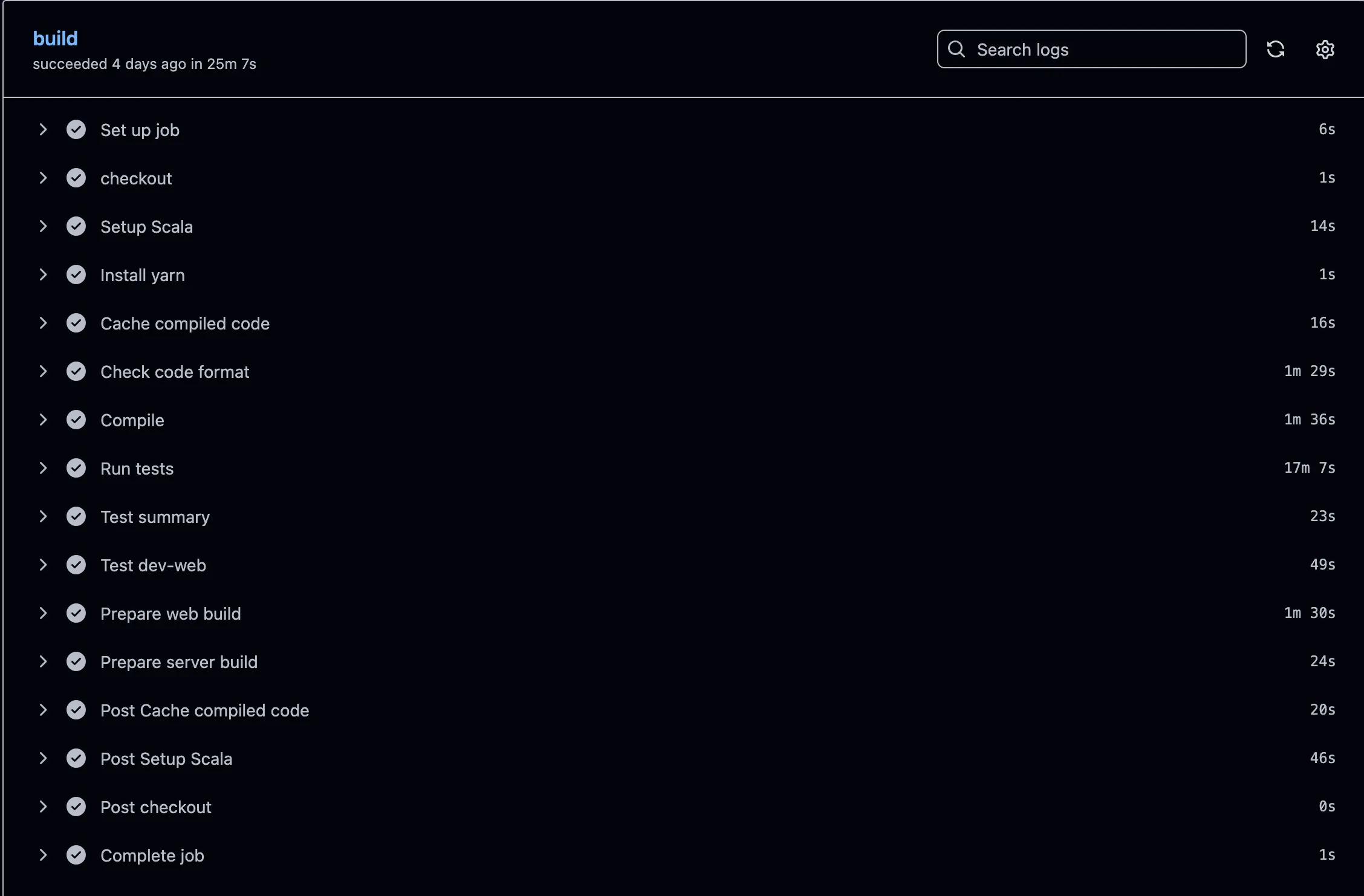Click the Prepare web build step label

pos(170,614)
